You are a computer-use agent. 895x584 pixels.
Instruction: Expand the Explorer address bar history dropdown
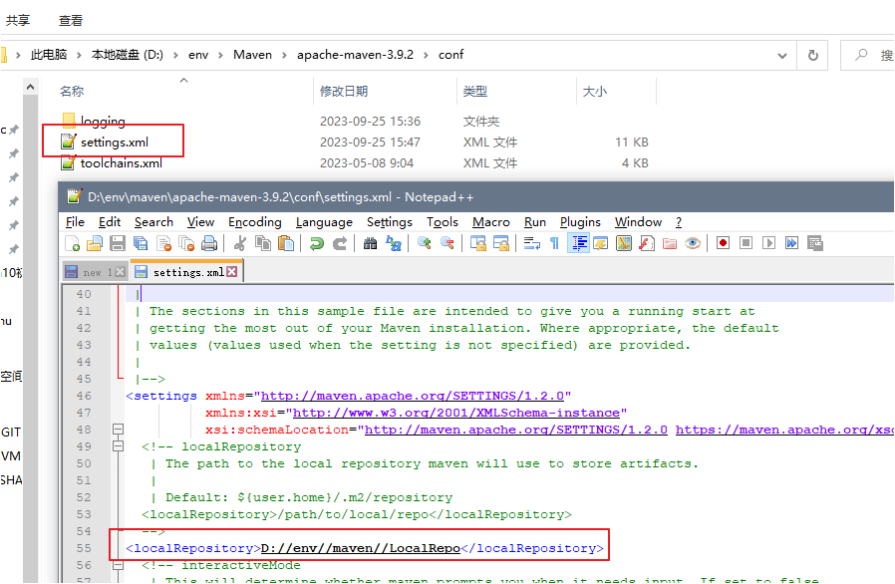coord(782,55)
